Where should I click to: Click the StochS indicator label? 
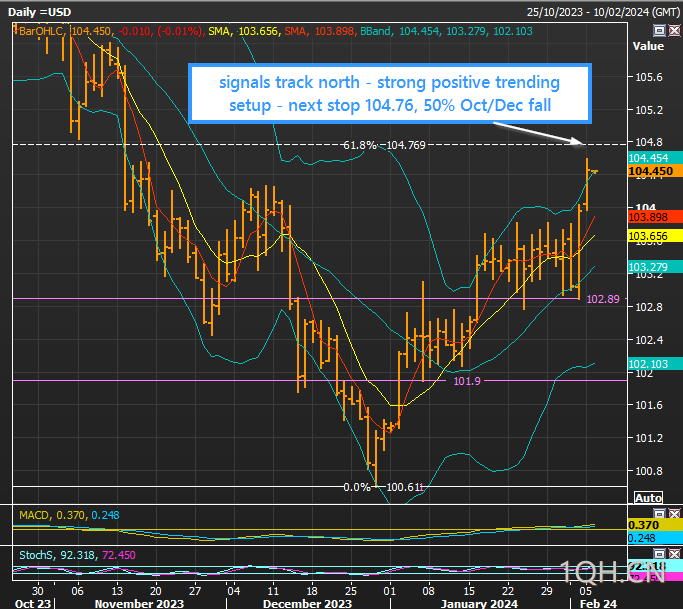click(x=39, y=554)
